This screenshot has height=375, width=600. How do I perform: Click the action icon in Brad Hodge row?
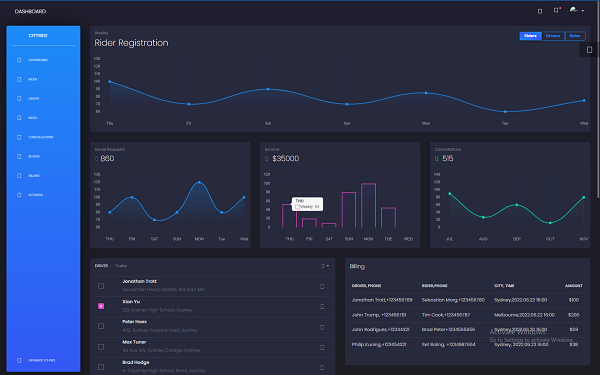coord(322,367)
